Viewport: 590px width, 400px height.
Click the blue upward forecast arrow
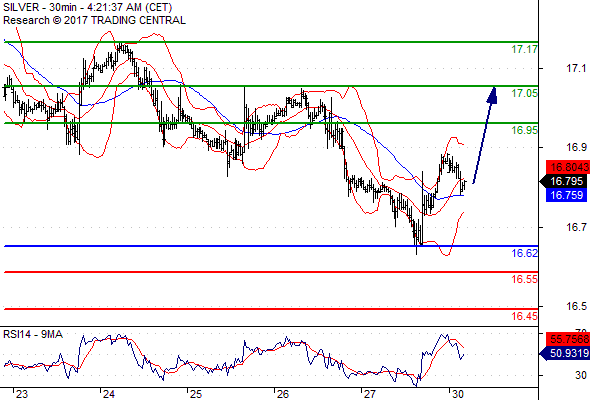[x=485, y=135]
